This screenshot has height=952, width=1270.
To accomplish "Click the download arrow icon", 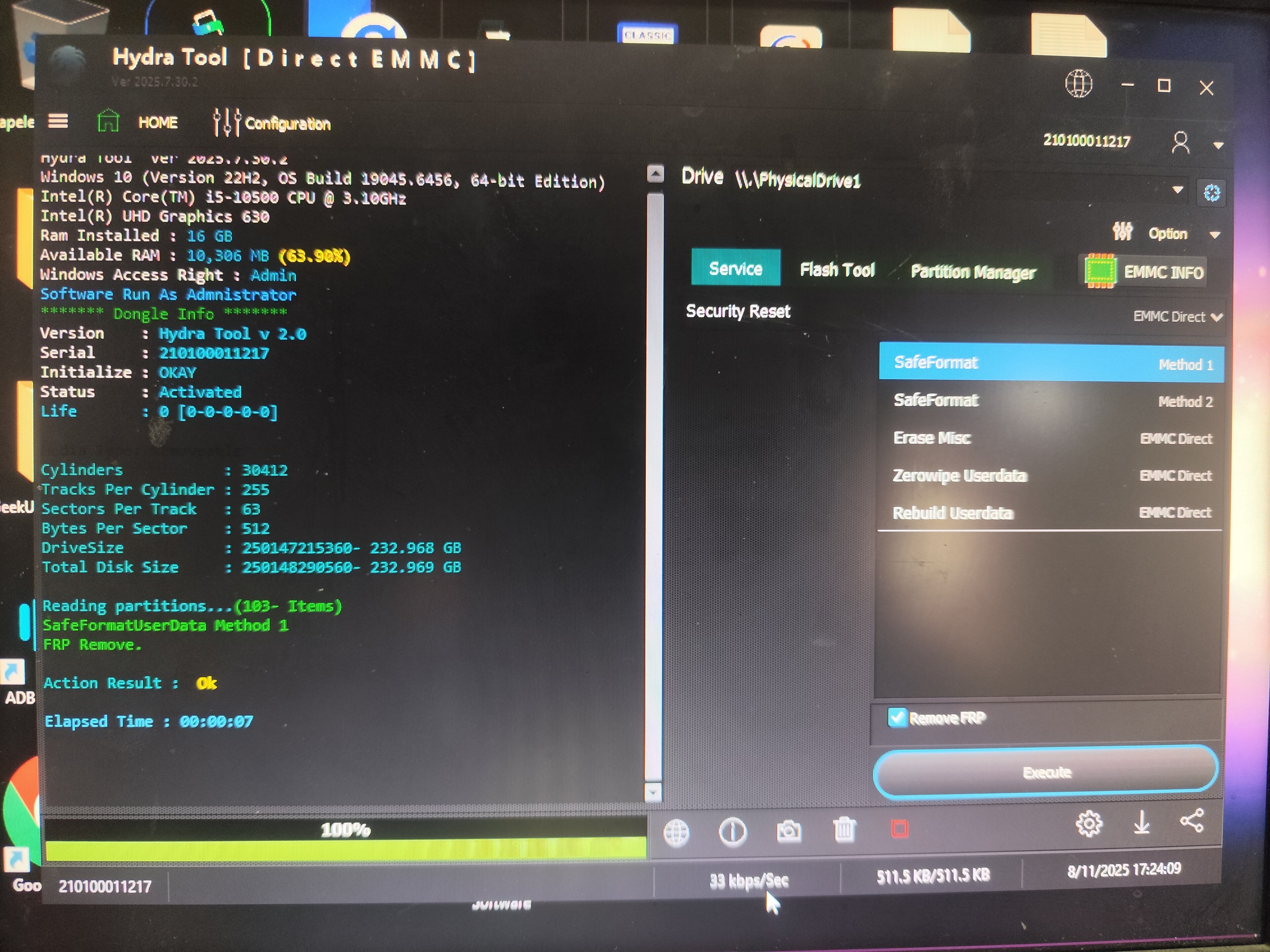I will (1141, 822).
